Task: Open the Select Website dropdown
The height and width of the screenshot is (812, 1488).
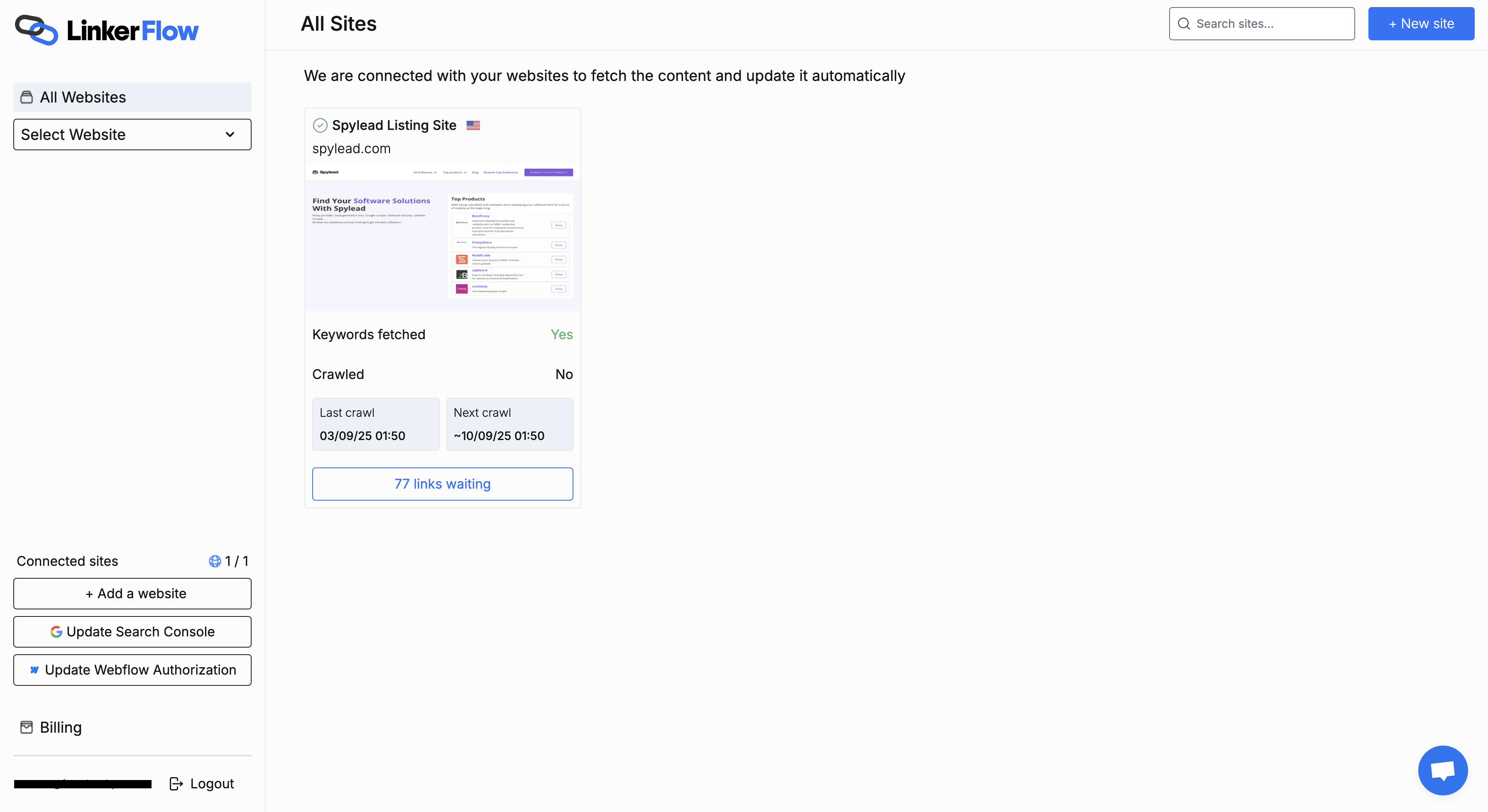Action: point(132,135)
